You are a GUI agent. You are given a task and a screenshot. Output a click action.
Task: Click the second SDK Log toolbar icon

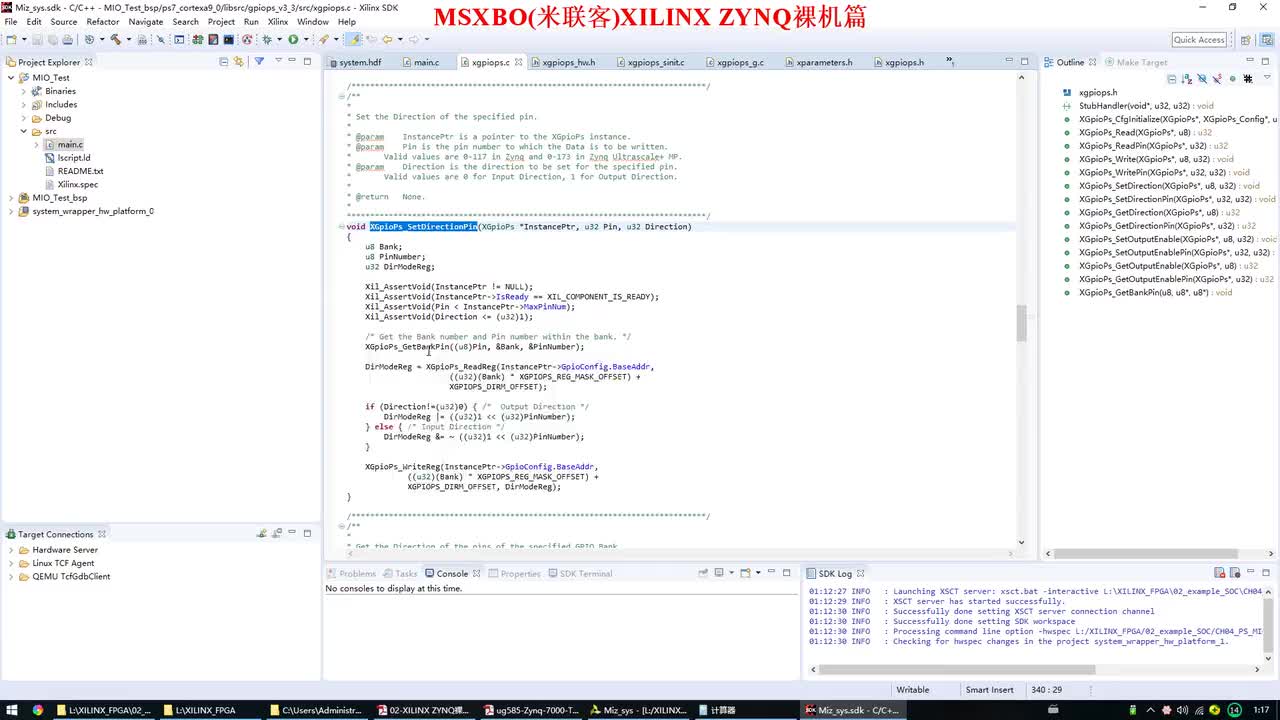pos(1235,573)
